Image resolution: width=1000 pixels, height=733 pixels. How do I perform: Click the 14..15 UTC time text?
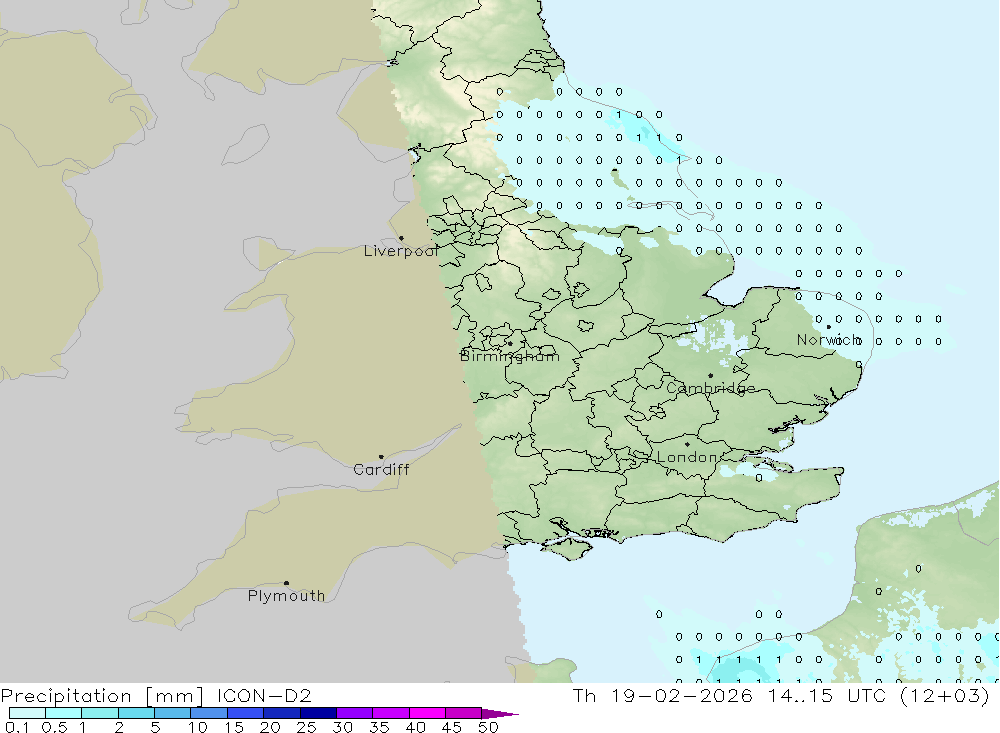click(827, 695)
